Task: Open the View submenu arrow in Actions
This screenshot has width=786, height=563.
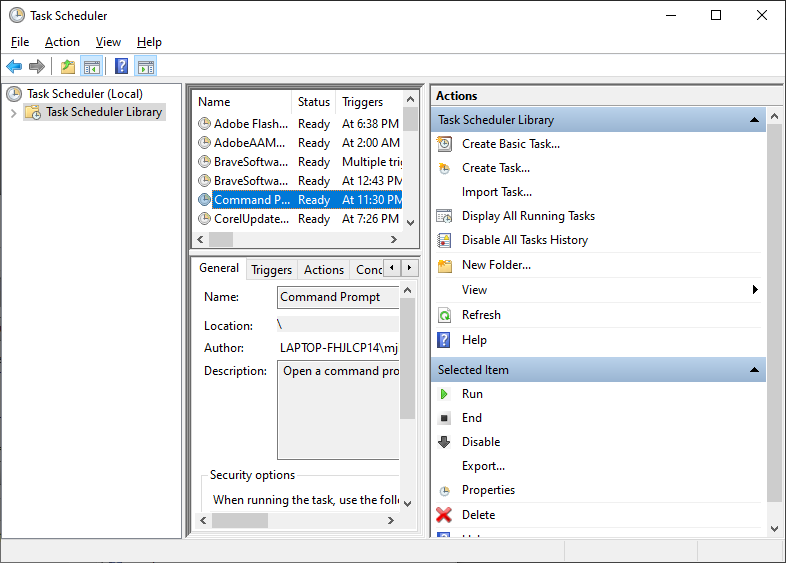Action: click(x=755, y=290)
